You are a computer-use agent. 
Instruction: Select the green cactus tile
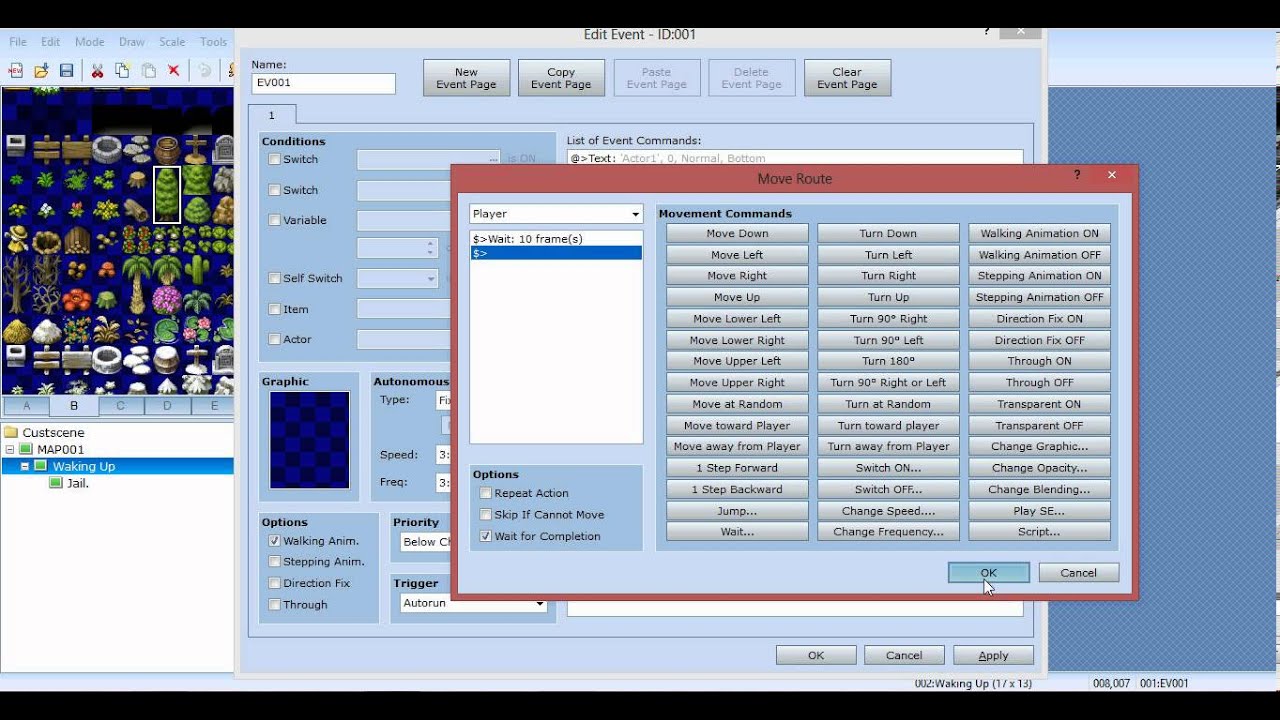point(196,270)
